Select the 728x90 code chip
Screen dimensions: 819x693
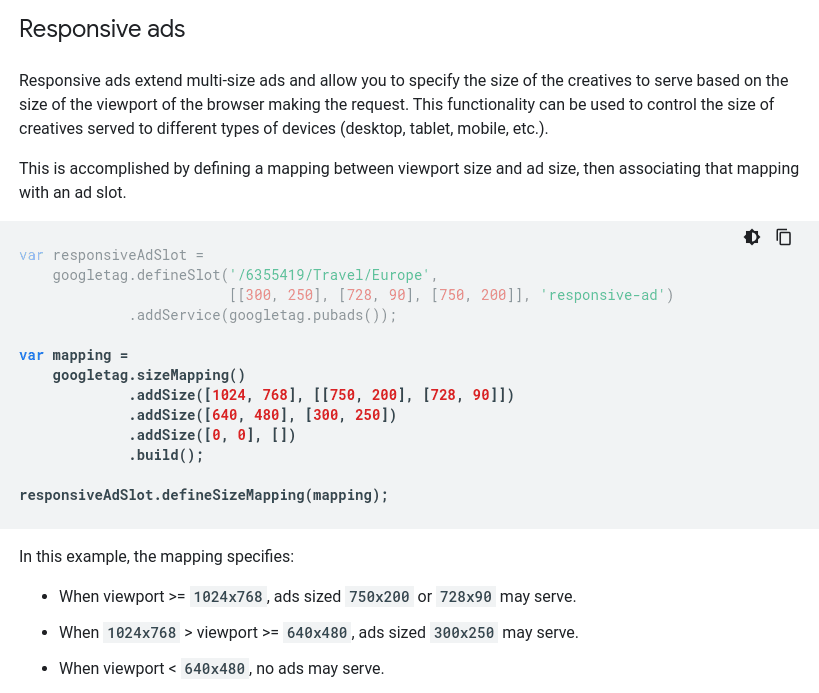pyautogui.click(x=465, y=596)
